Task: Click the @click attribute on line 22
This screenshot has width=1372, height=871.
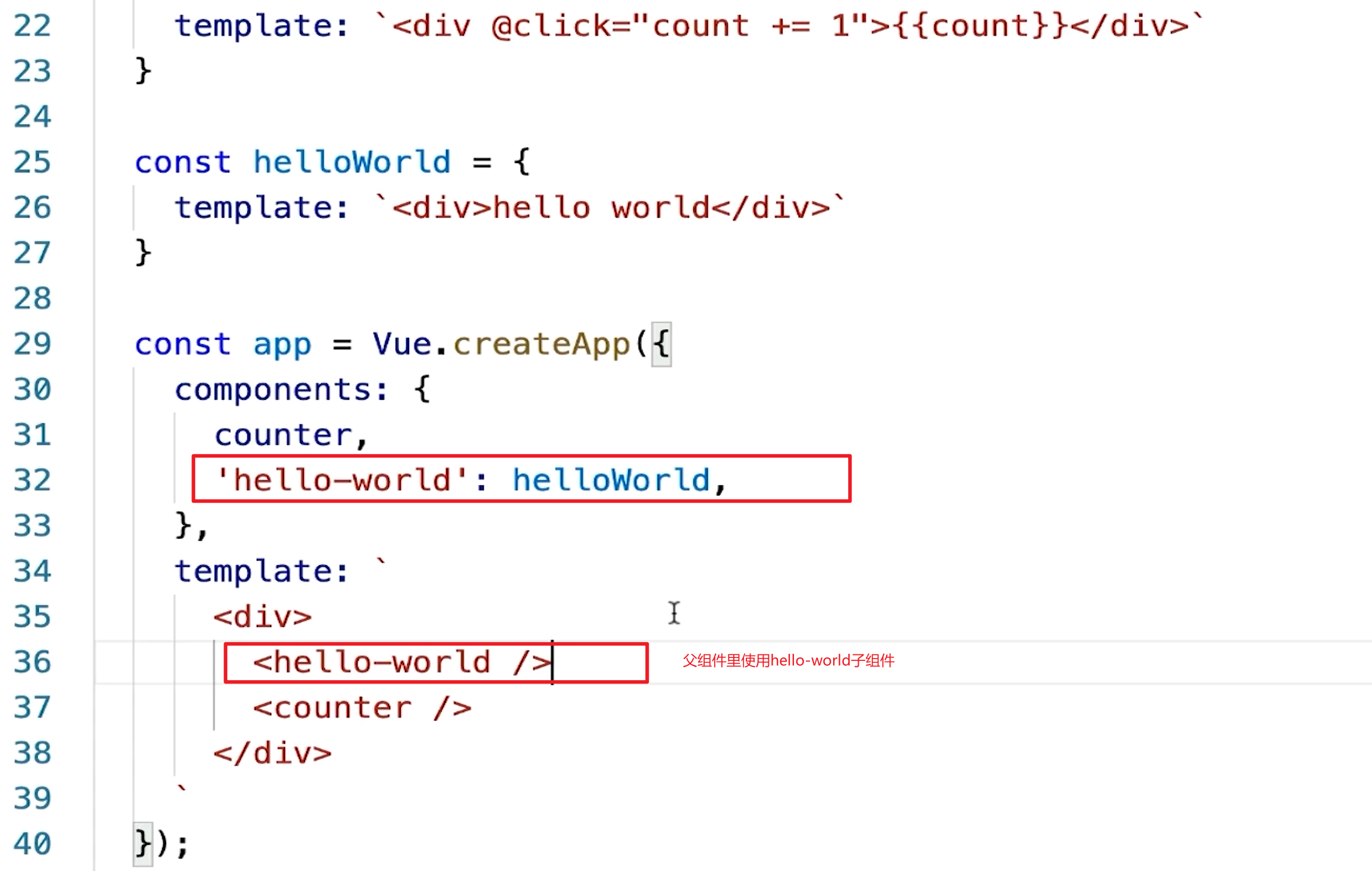Action: coord(550,26)
